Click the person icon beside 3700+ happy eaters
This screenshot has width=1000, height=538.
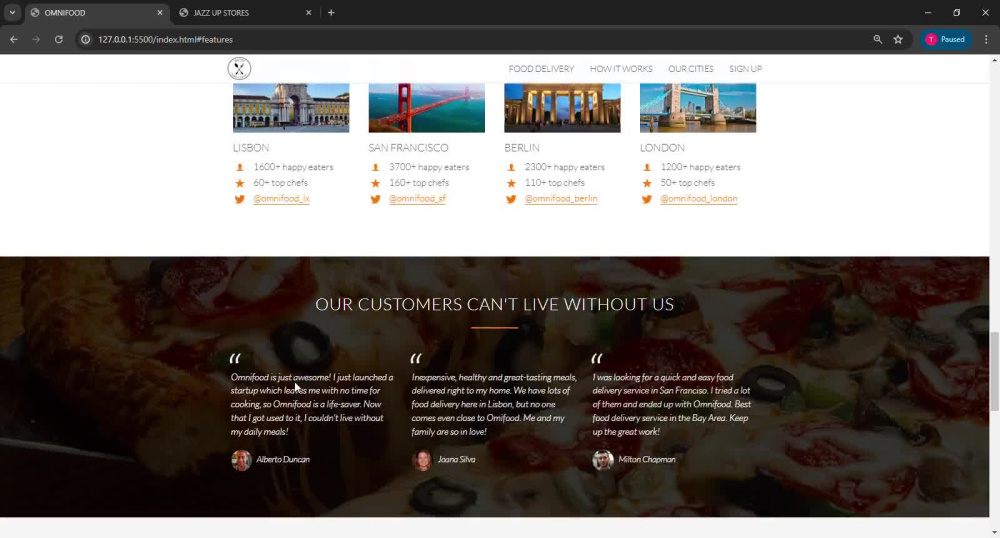click(376, 167)
